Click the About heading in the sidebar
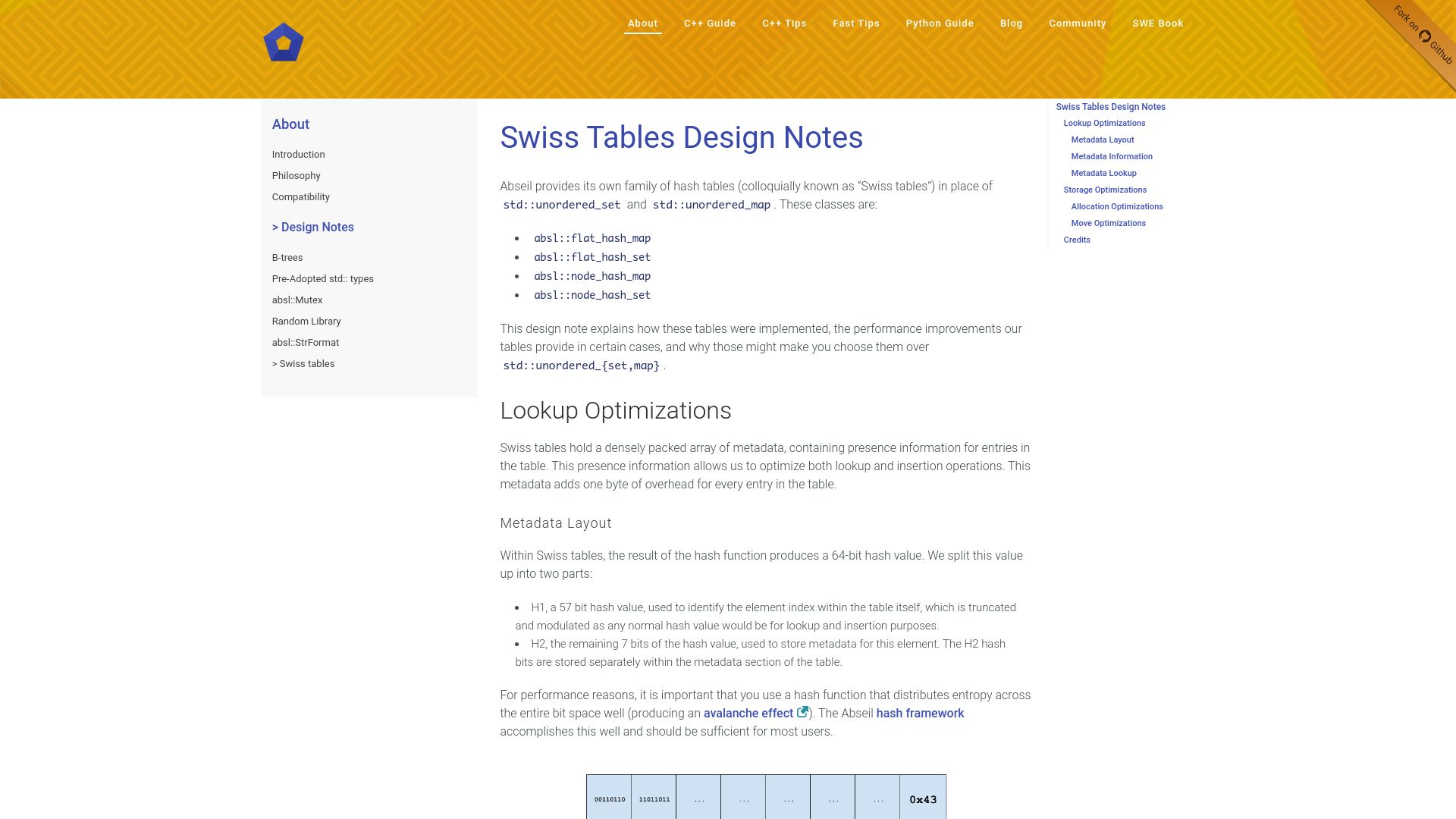1456x819 pixels. pyautogui.click(x=290, y=124)
